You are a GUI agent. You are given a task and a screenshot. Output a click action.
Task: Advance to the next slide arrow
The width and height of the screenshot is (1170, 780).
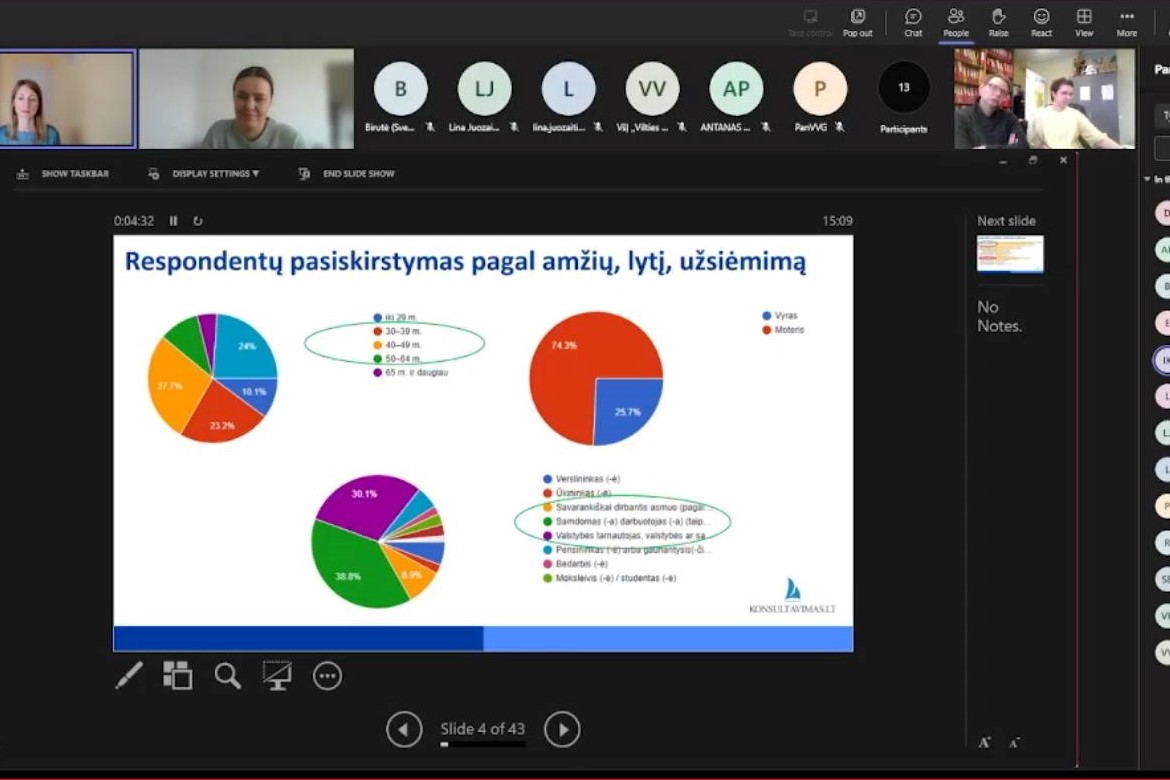(x=562, y=730)
